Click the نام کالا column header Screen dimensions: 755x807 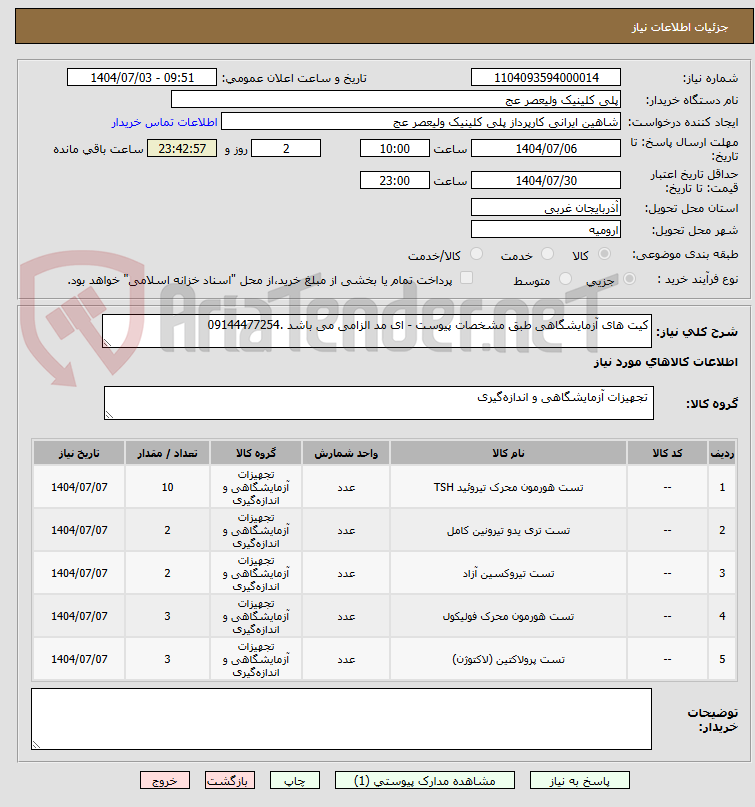click(x=508, y=453)
